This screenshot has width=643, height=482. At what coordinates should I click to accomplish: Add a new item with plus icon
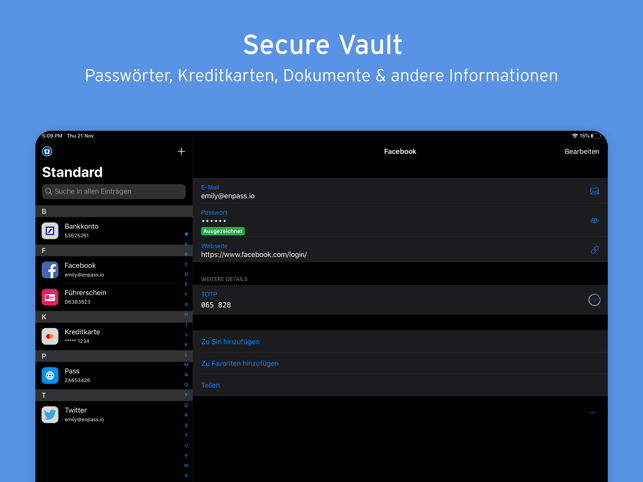click(181, 151)
